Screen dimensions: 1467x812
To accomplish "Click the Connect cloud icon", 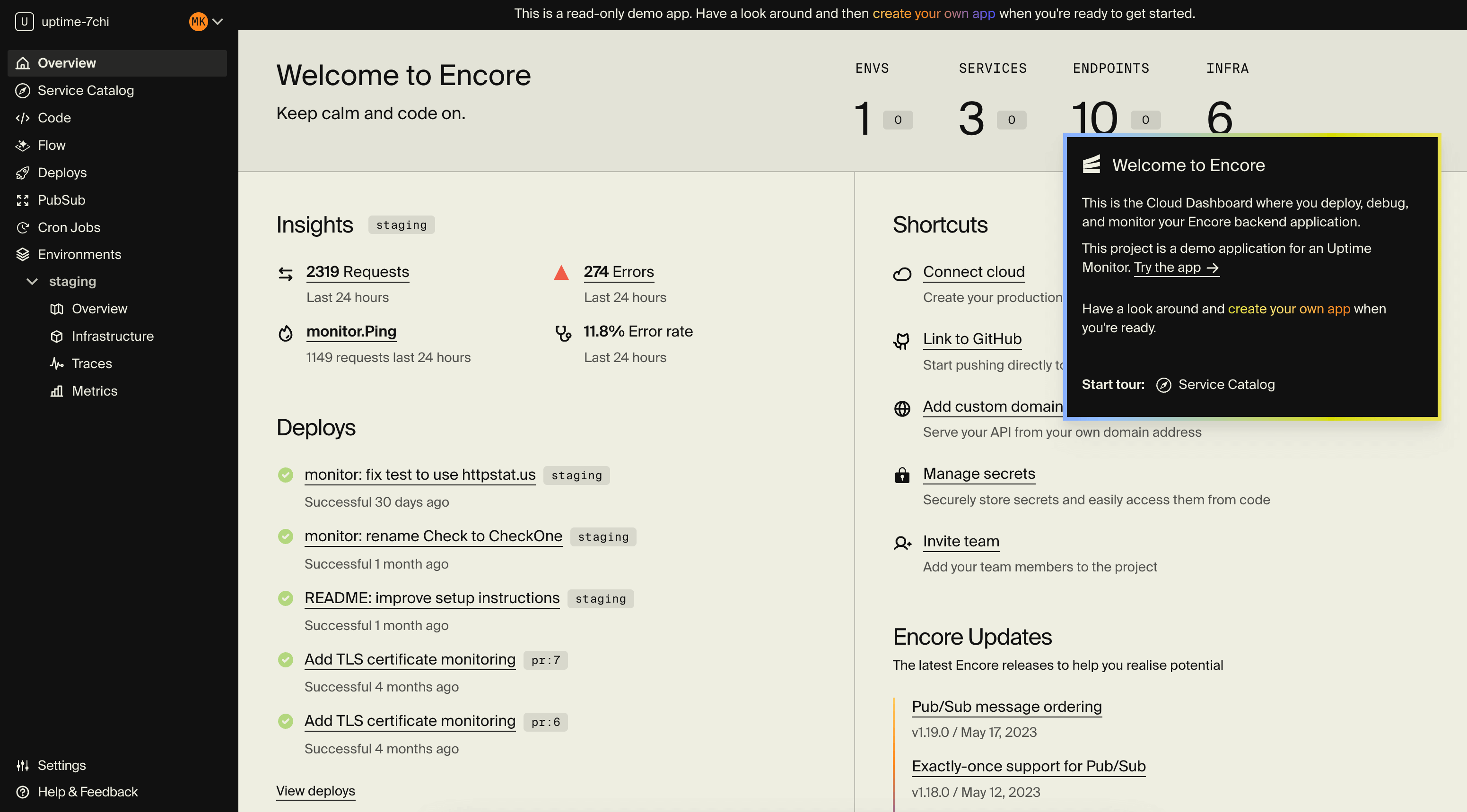I will pos(902,274).
